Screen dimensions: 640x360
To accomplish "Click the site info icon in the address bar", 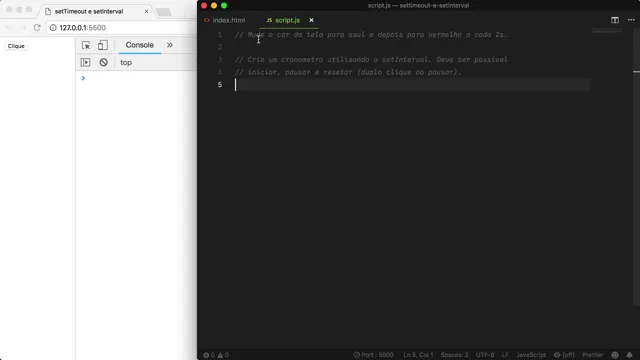I will [x=53, y=28].
